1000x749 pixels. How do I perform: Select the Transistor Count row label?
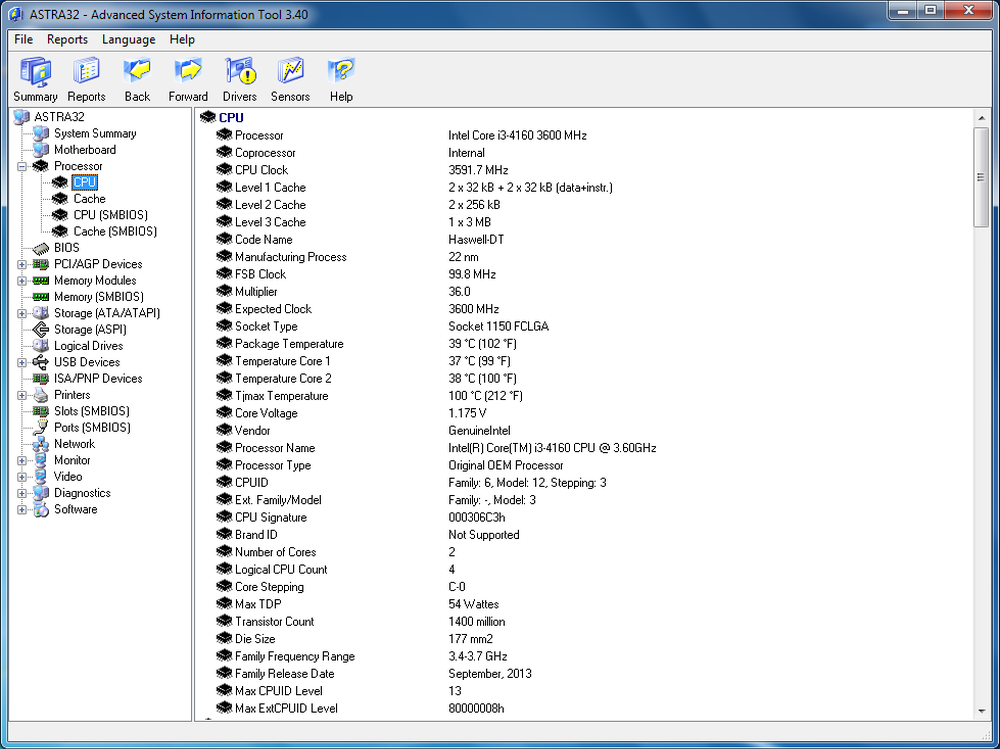(x=274, y=621)
